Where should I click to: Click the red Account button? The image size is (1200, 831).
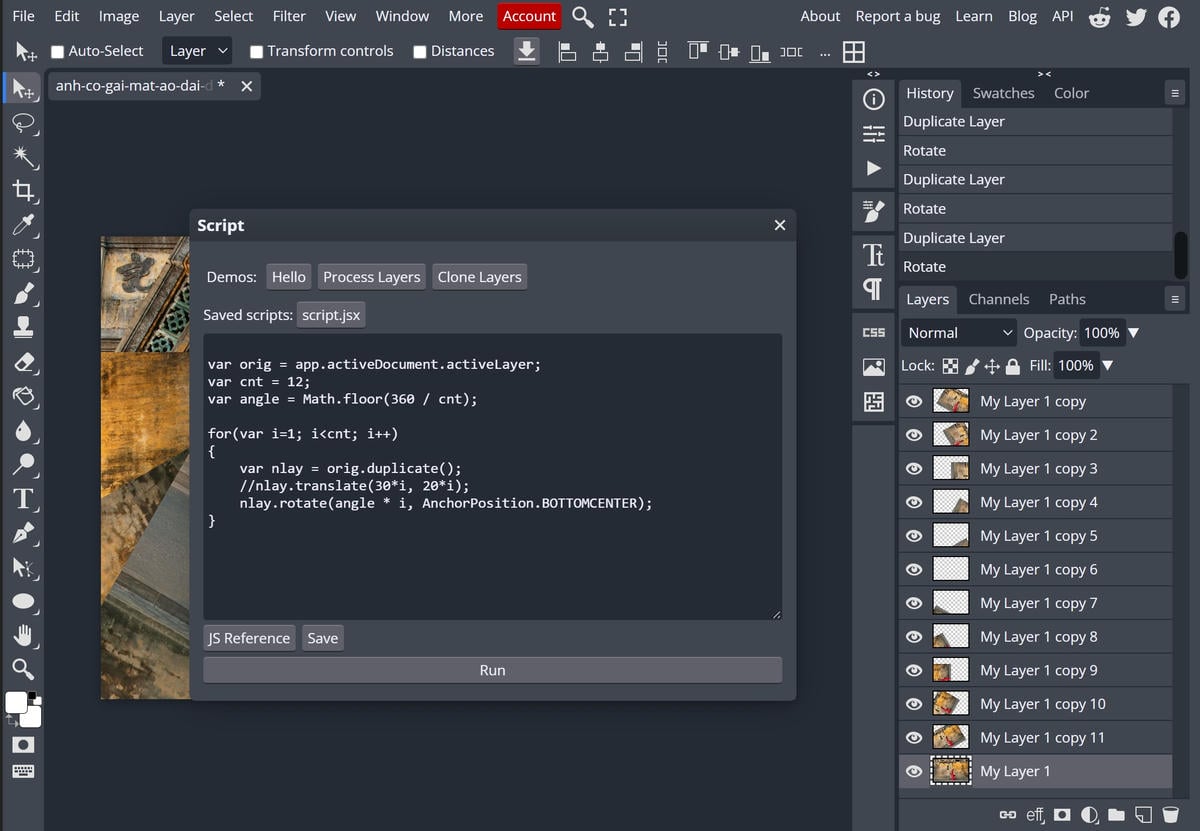click(529, 16)
